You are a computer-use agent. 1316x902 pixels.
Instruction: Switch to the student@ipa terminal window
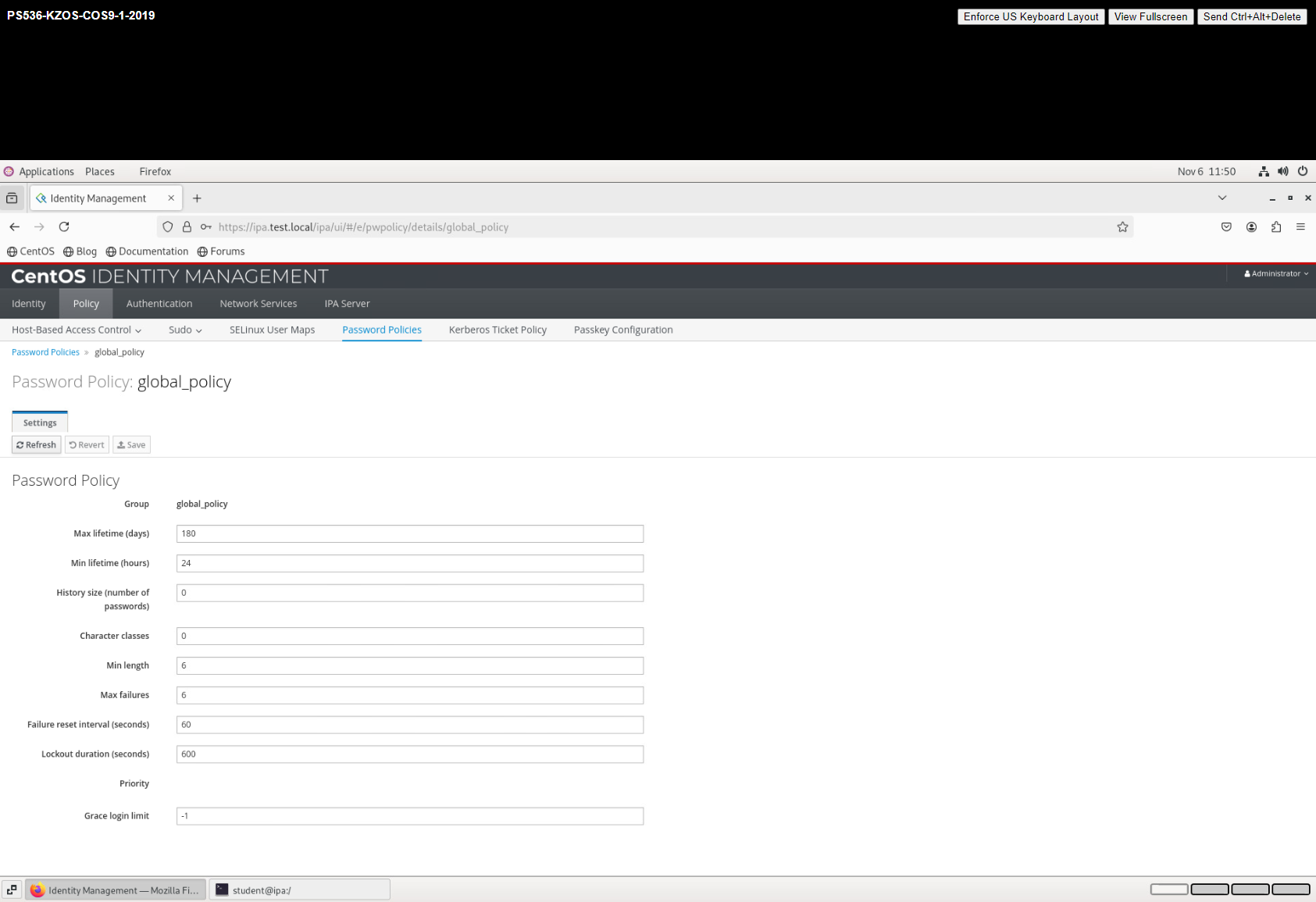tap(300, 890)
